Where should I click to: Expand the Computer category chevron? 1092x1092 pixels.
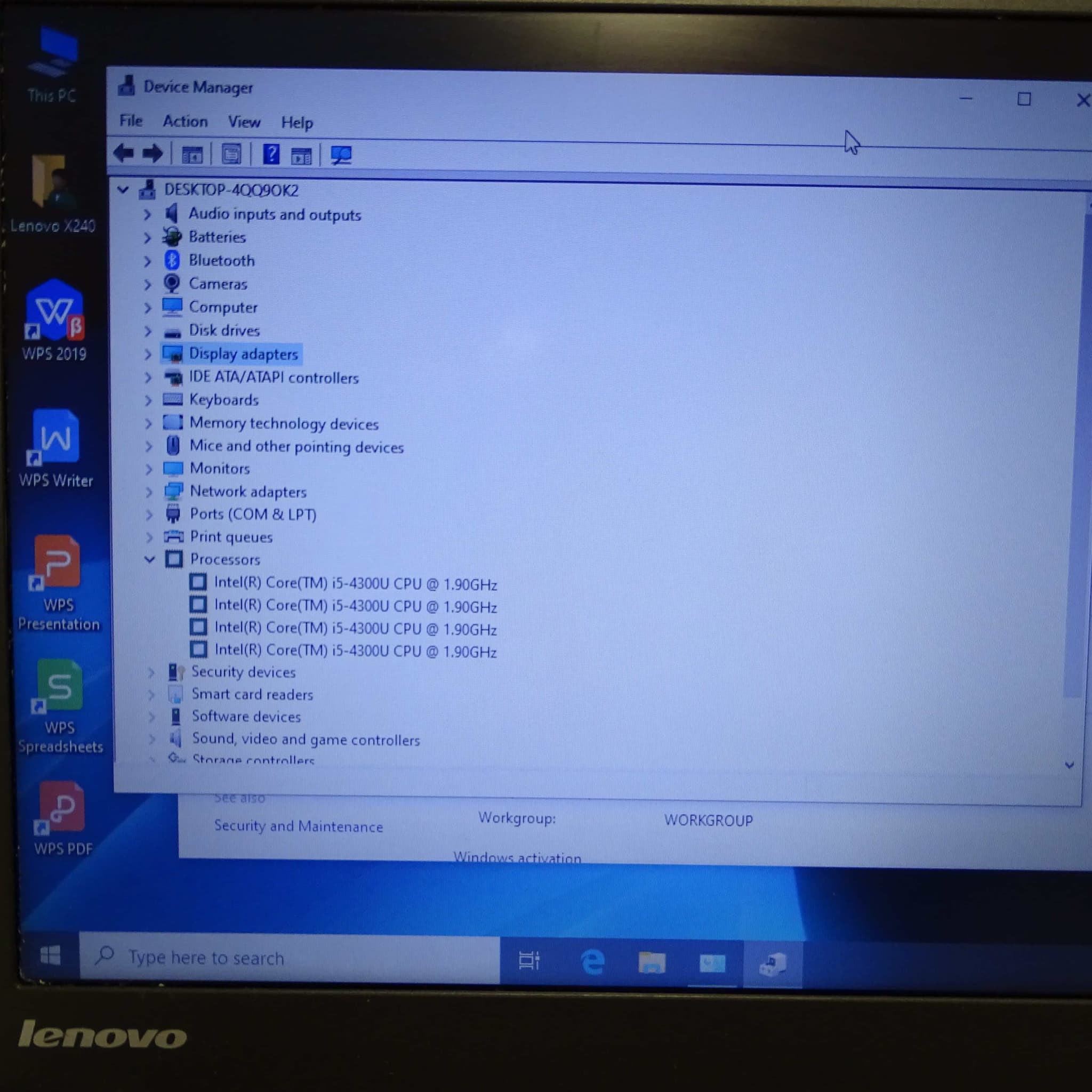click(x=148, y=308)
